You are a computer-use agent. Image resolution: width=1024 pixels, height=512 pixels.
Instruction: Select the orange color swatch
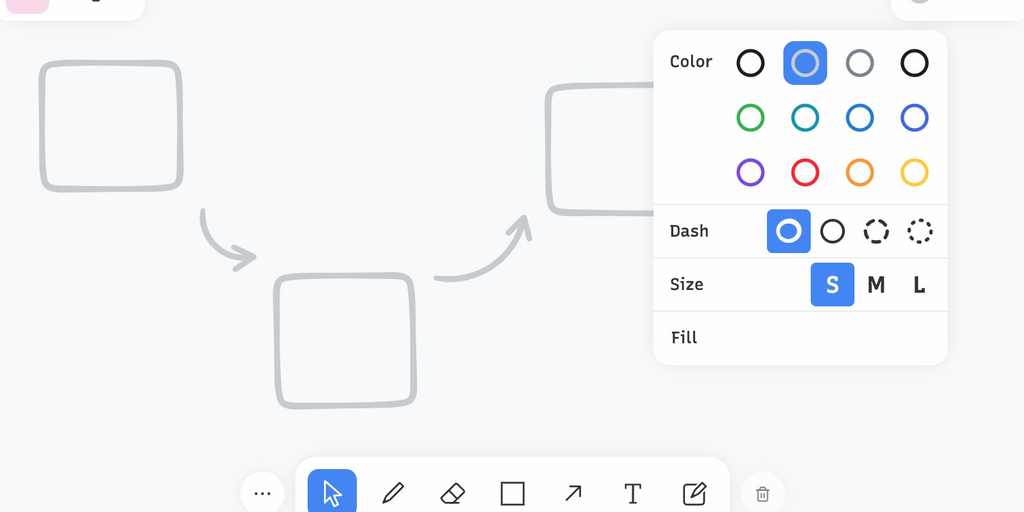pos(860,172)
